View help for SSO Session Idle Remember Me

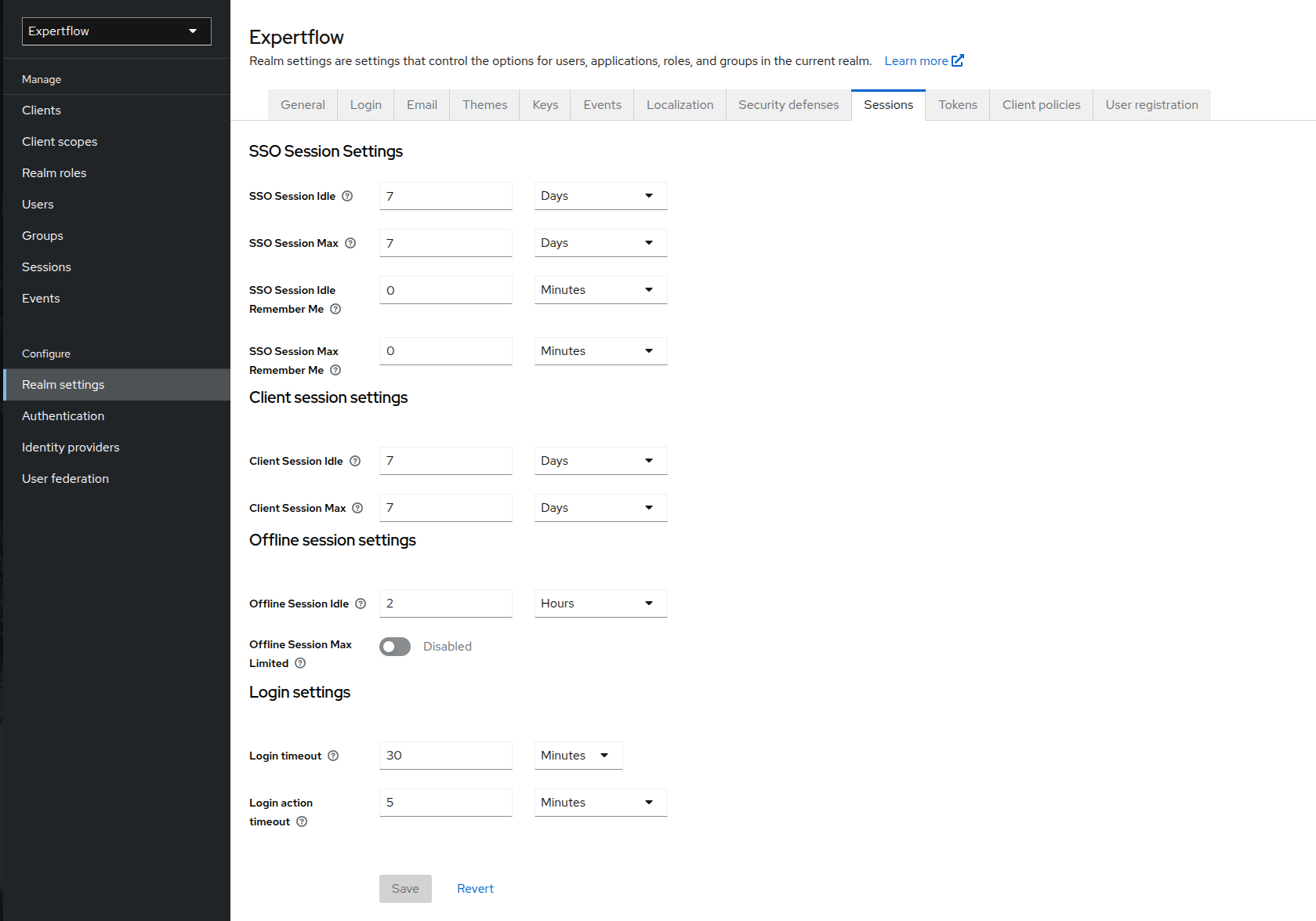click(x=335, y=309)
